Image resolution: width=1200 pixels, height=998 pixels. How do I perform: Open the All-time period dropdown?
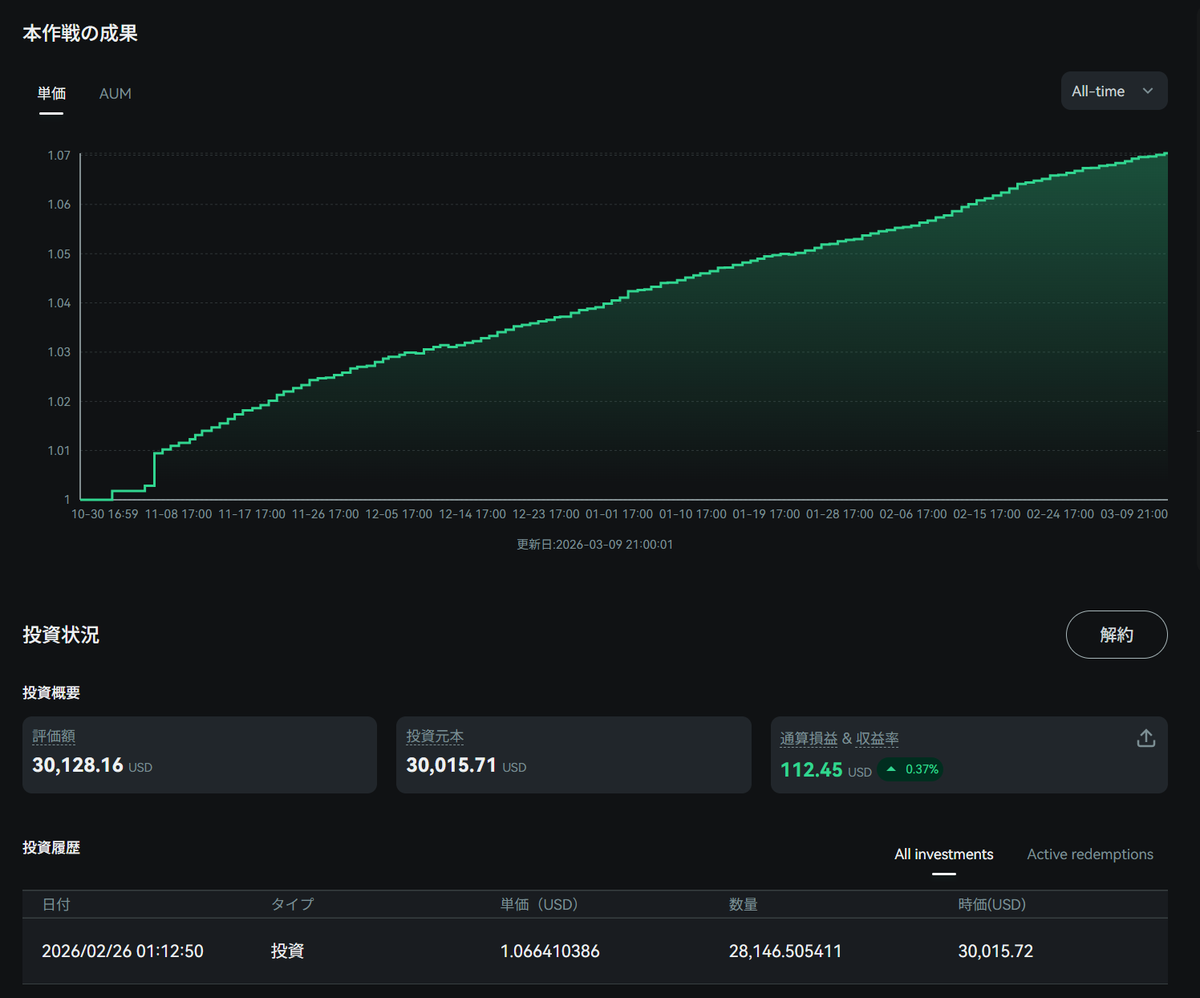[1114, 91]
